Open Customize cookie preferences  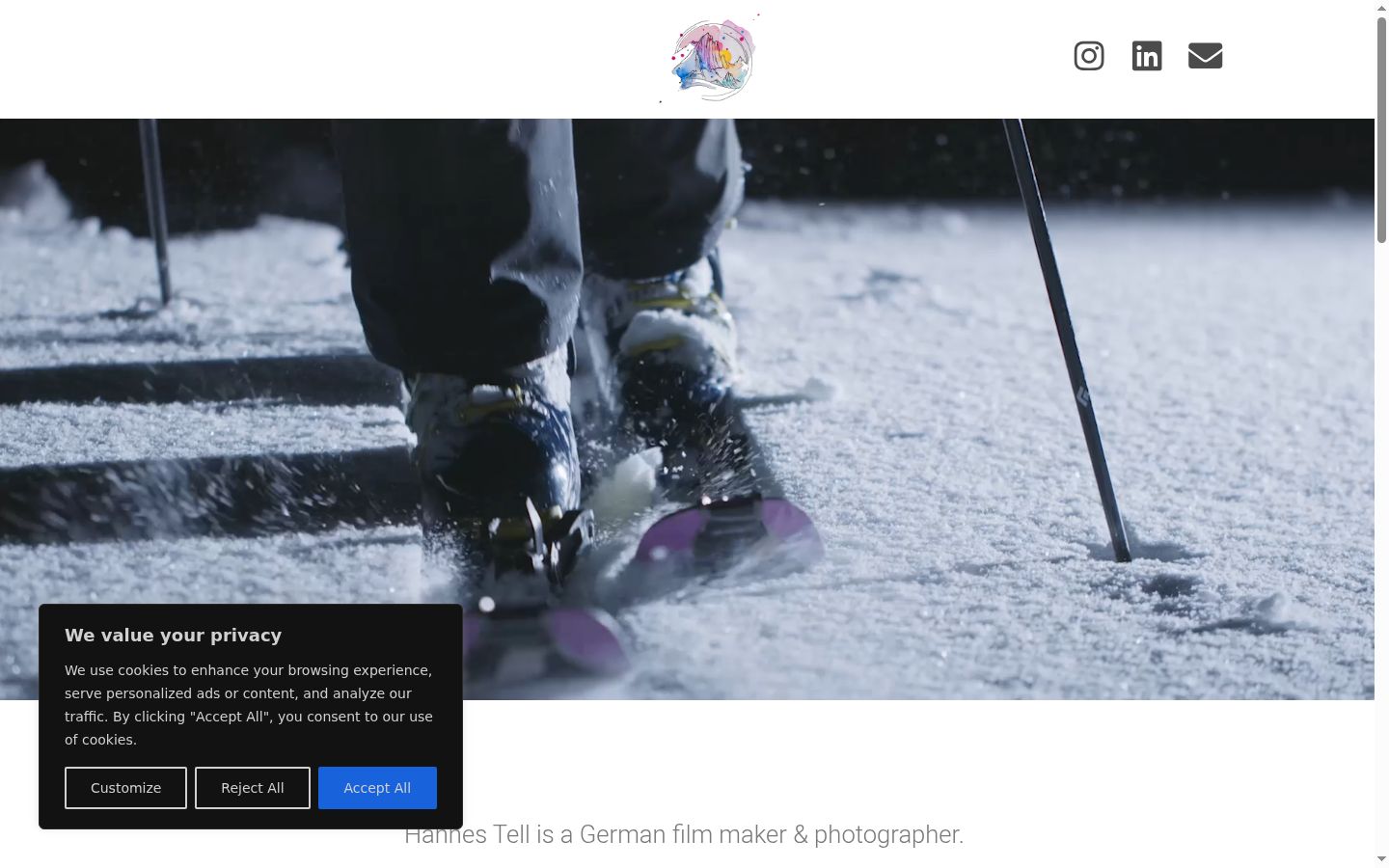(125, 788)
